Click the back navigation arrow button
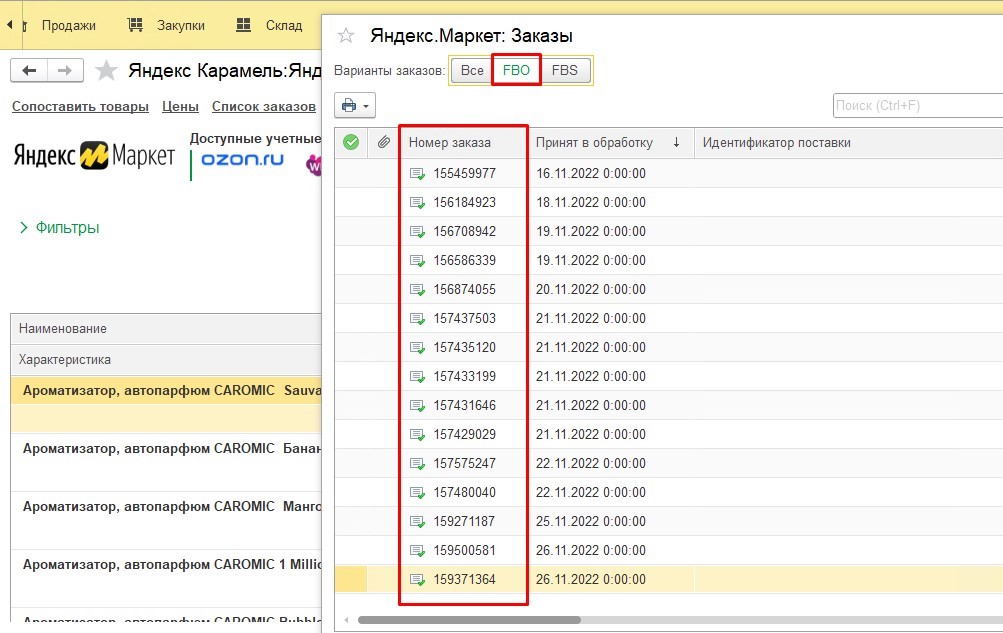This screenshot has height=633, width=1003. 29,70
